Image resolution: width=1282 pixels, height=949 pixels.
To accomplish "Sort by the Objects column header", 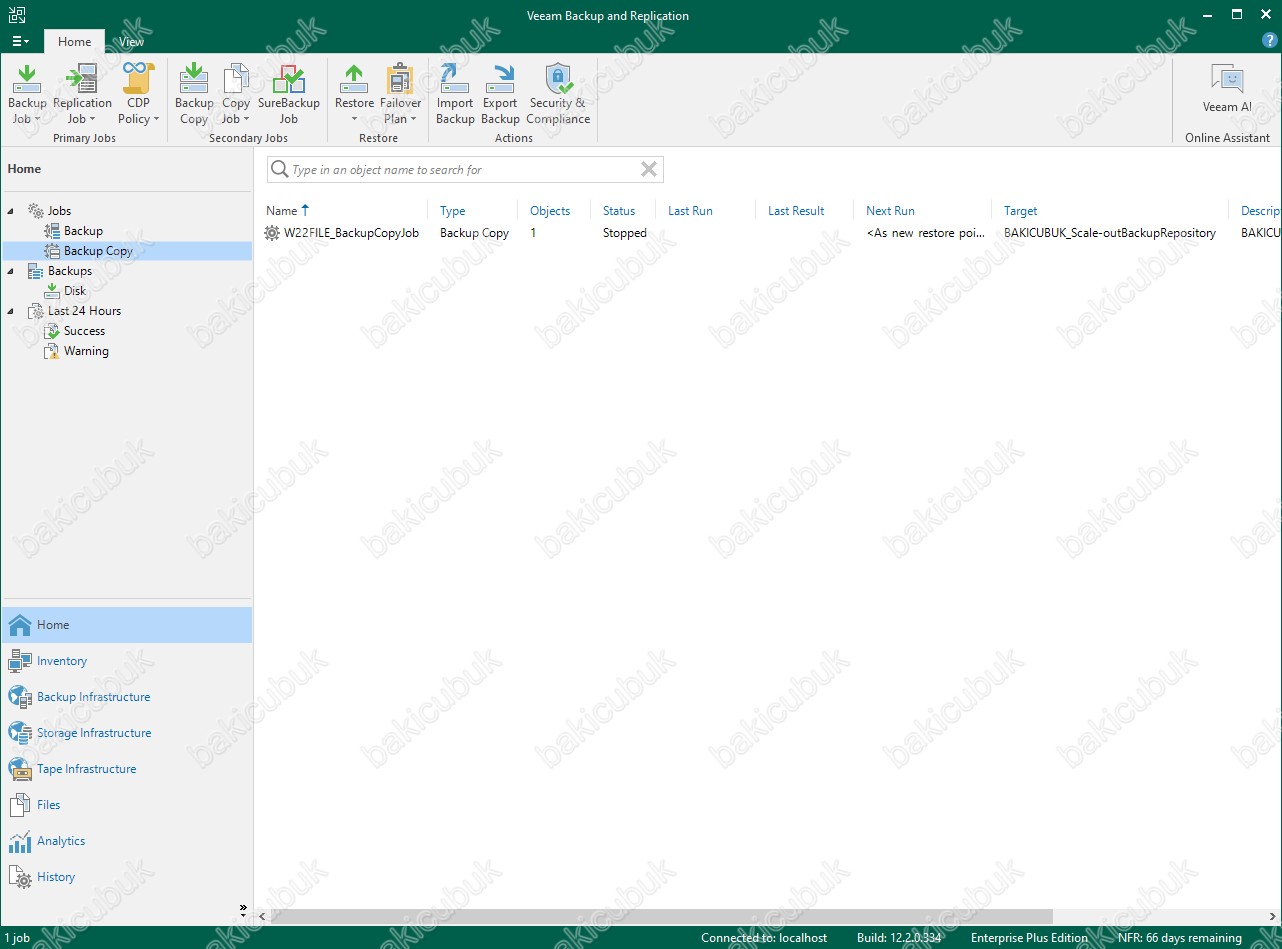I will click(550, 211).
